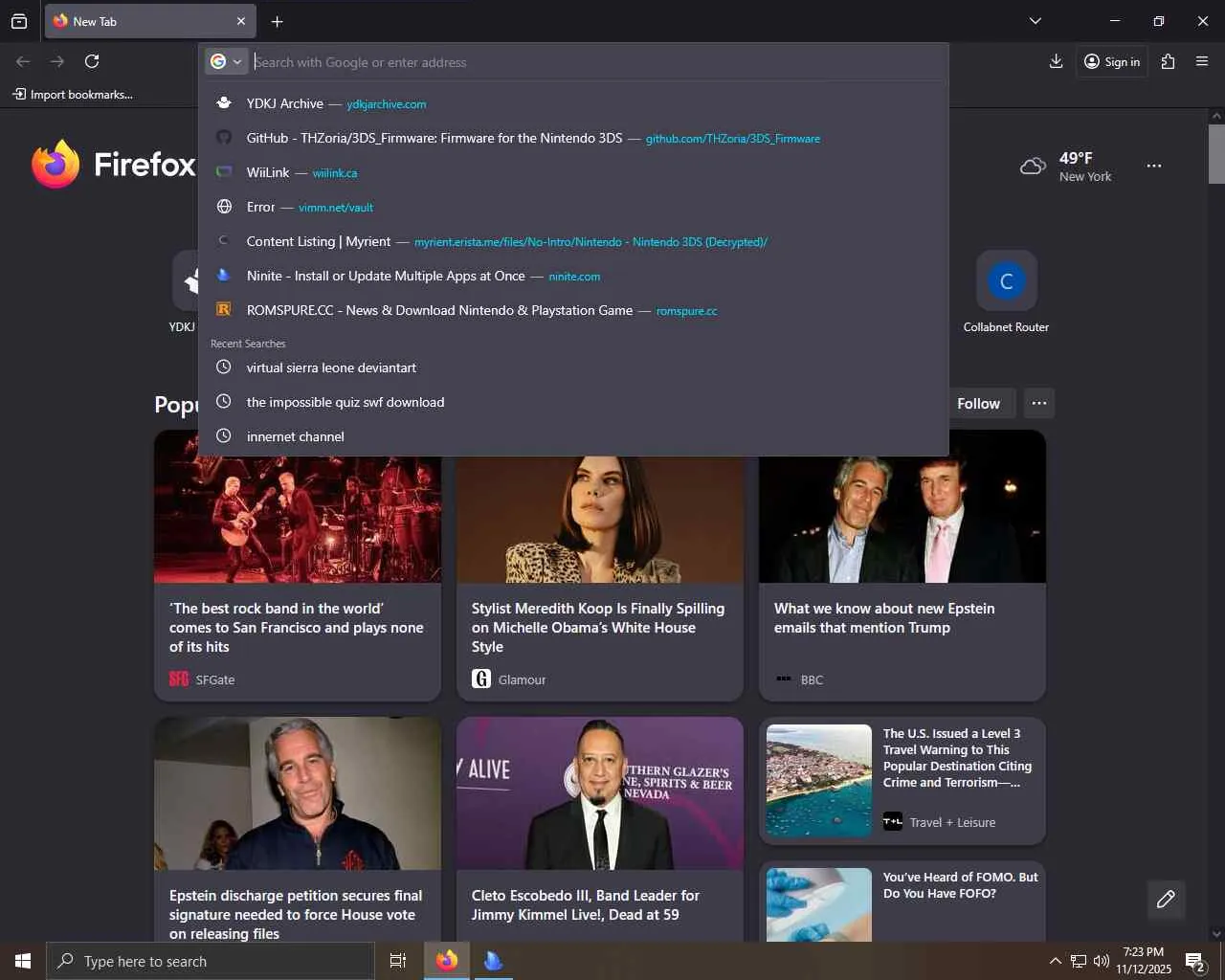Image resolution: width=1225 pixels, height=980 pixels.
Task: Show hidden system tray icons
Action: pos(1055,961)
